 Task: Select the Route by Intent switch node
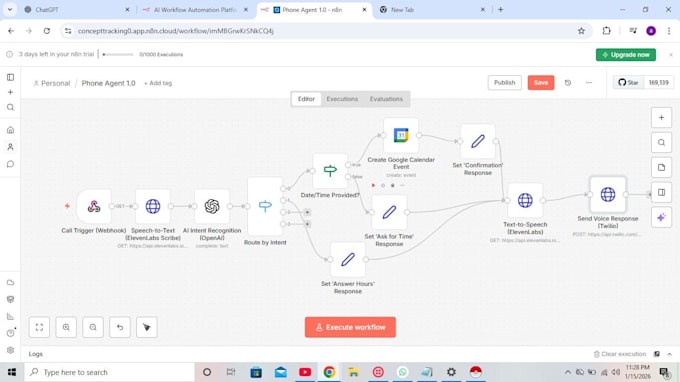pos(265,206)
